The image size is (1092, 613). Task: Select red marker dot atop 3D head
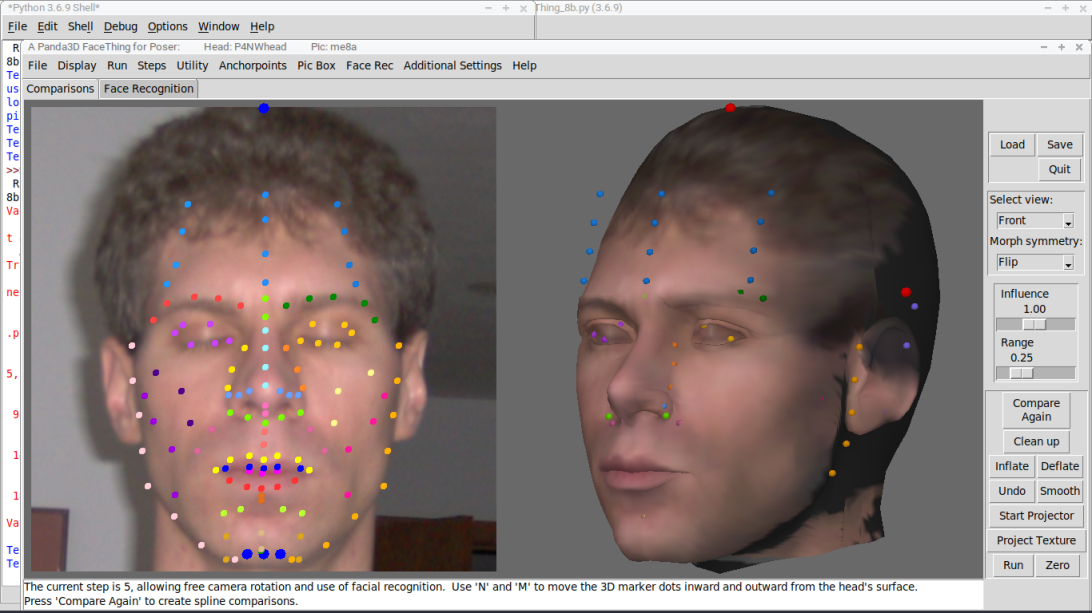[730, 107]
